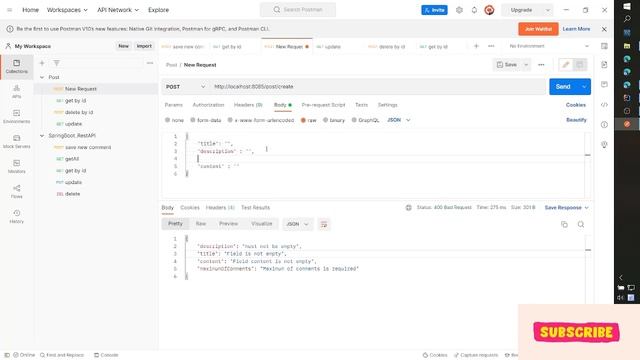640x360 pixels.
Task: Open the API Network dropdown
Action: [x=118, y=10]
